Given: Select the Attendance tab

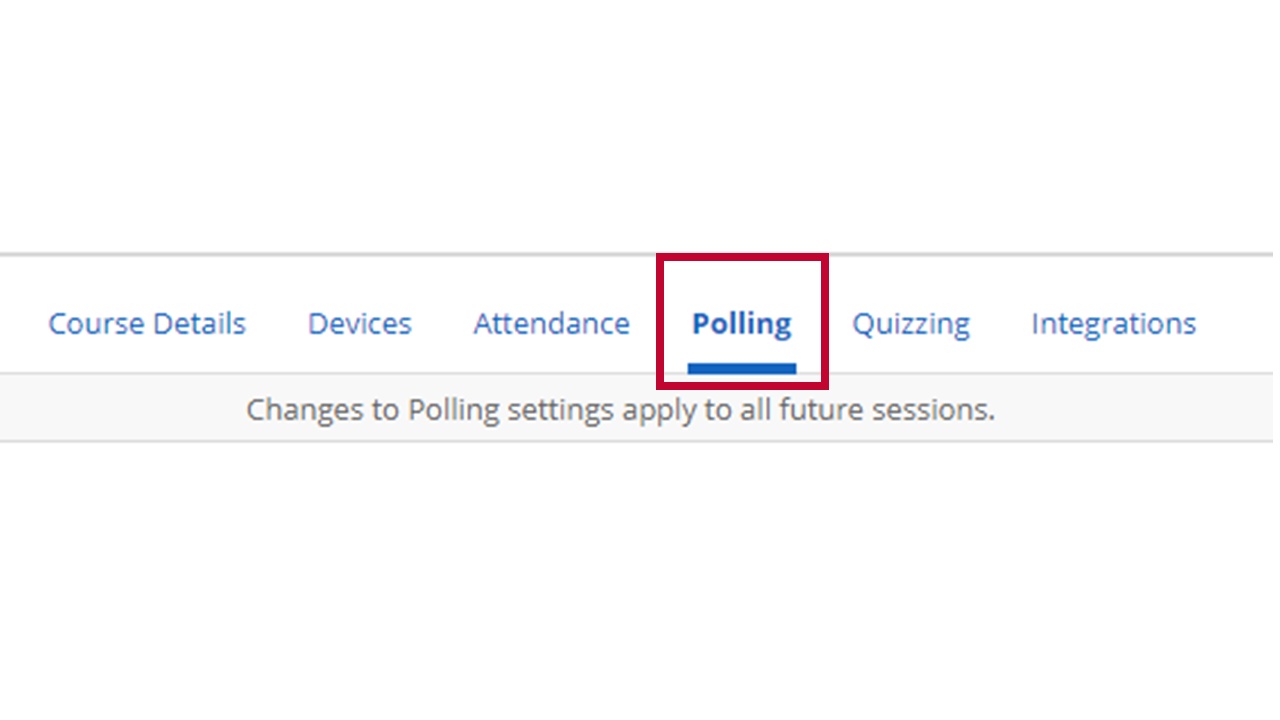Looking at the screenshot, I should [x=552, y=324].
